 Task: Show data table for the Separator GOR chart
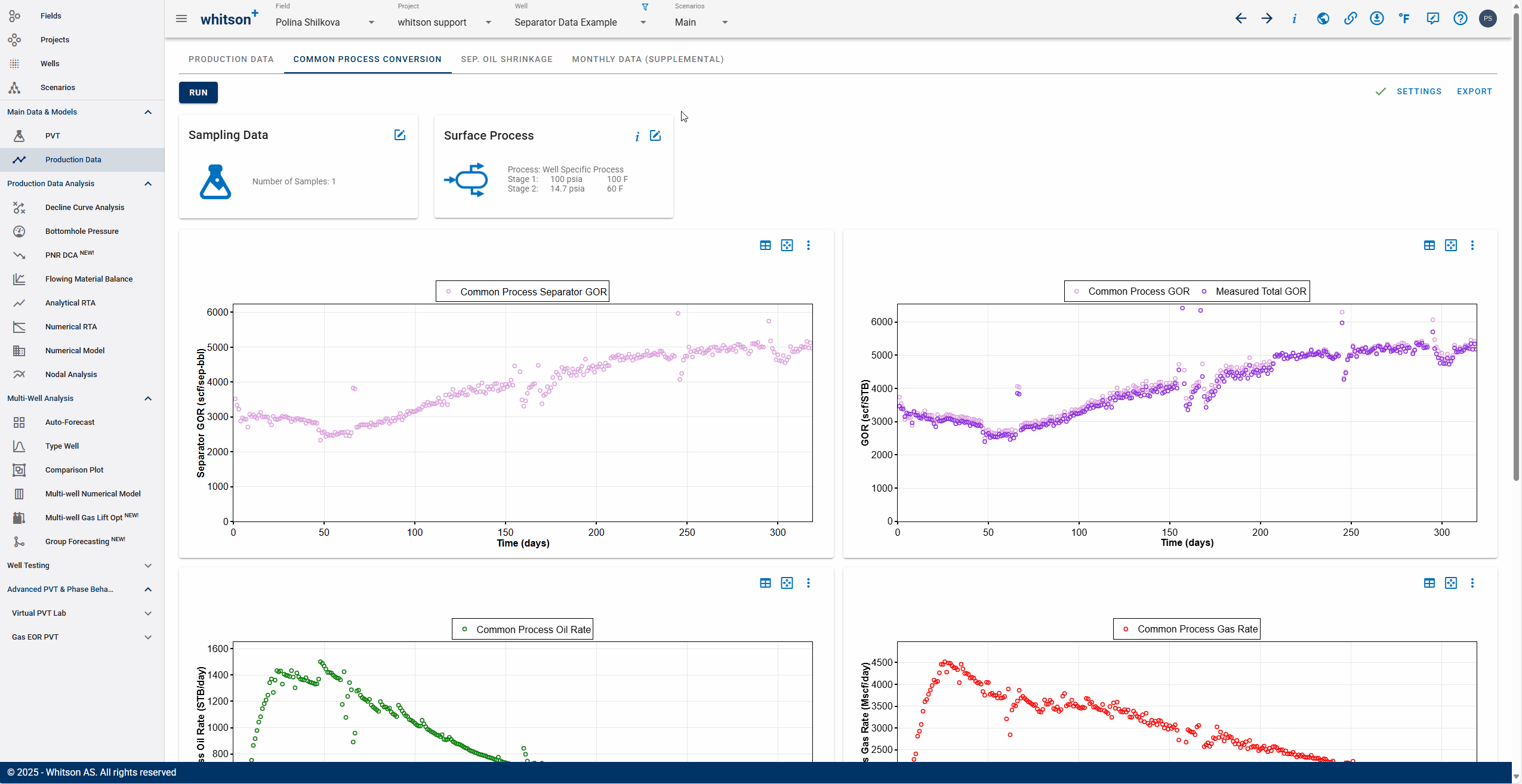pos(765,245)
